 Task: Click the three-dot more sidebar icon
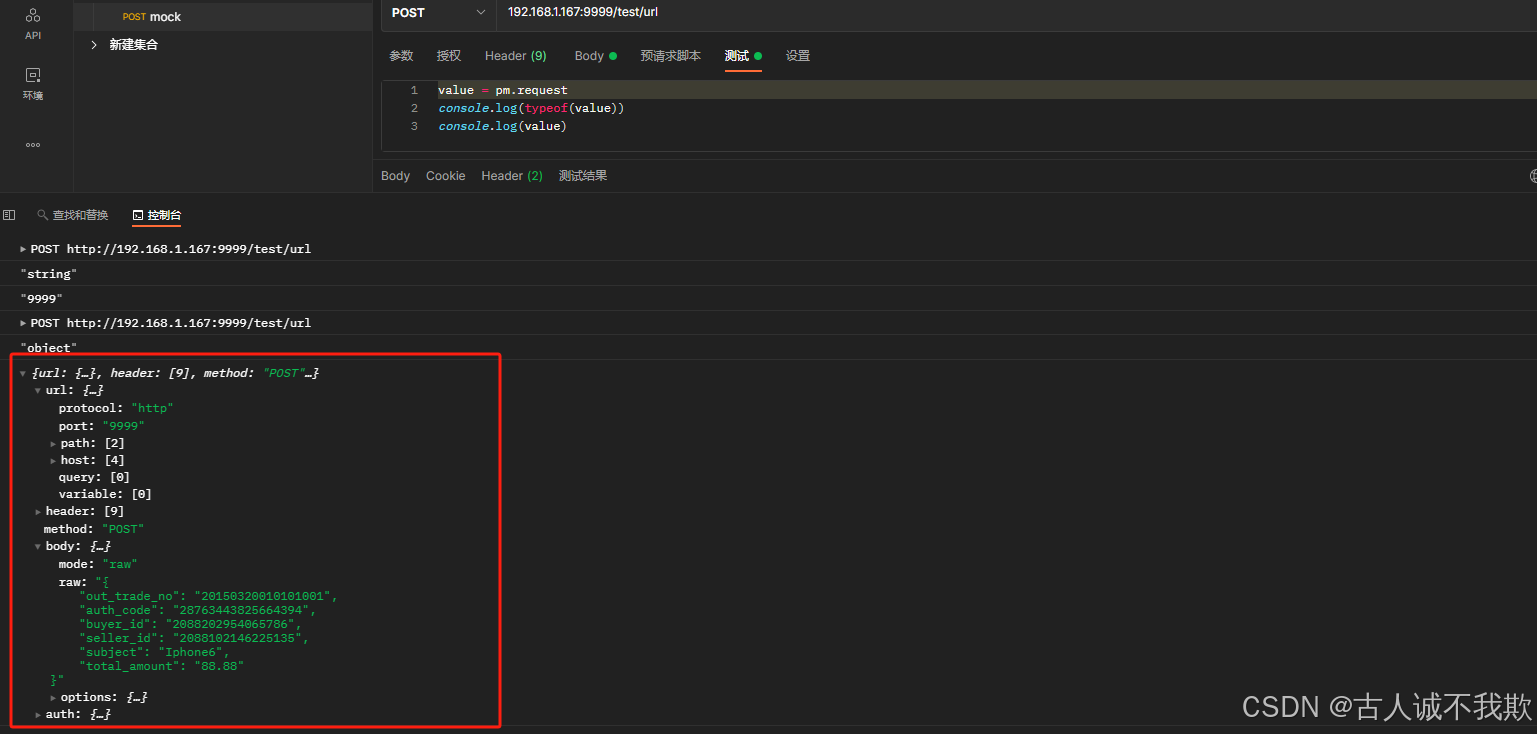pos(33,145)
